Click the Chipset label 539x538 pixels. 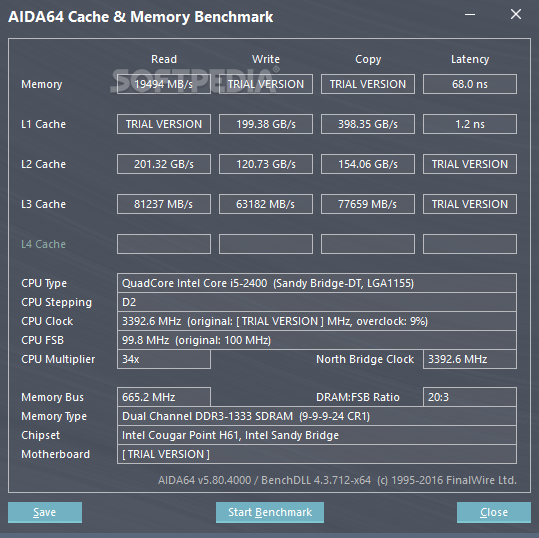40,436
